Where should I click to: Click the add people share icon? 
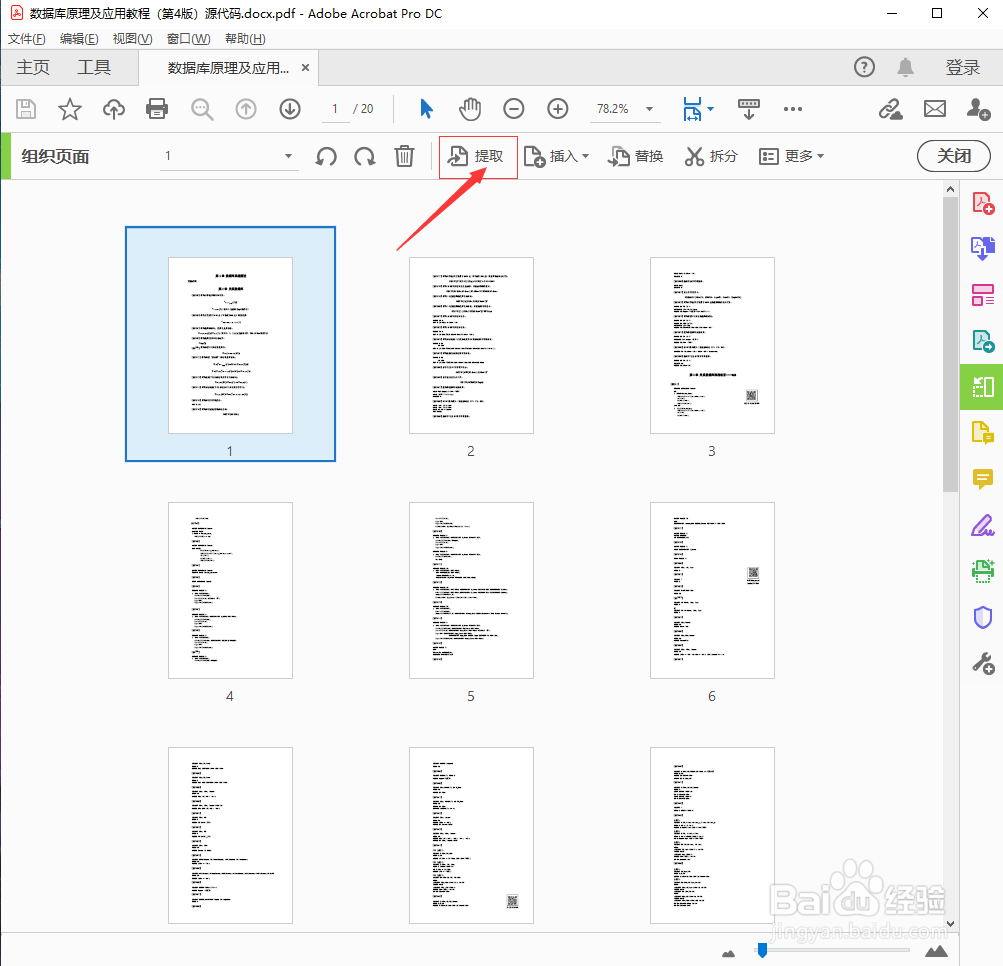(x=978, y=109)
